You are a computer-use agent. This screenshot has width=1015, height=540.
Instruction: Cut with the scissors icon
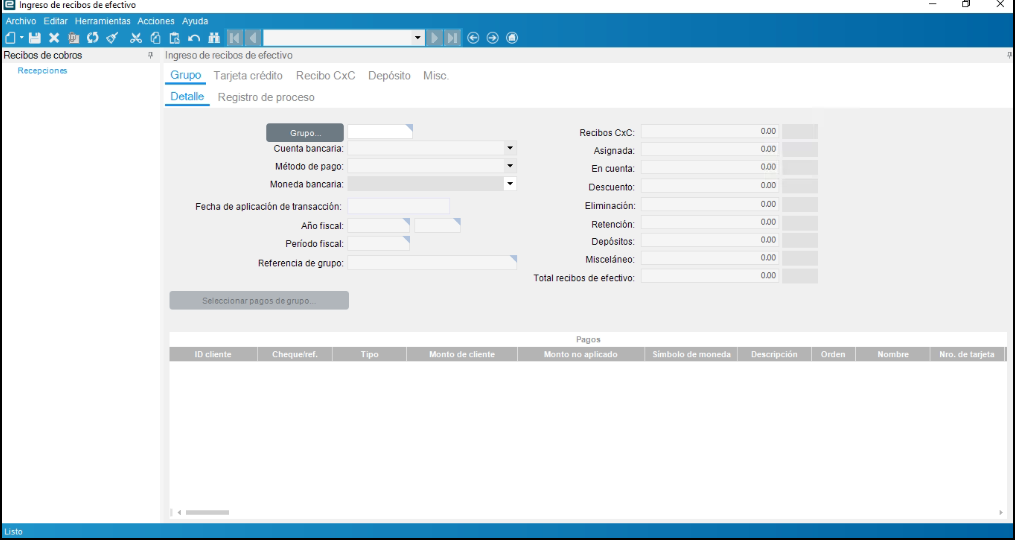[x=135, y=38]
